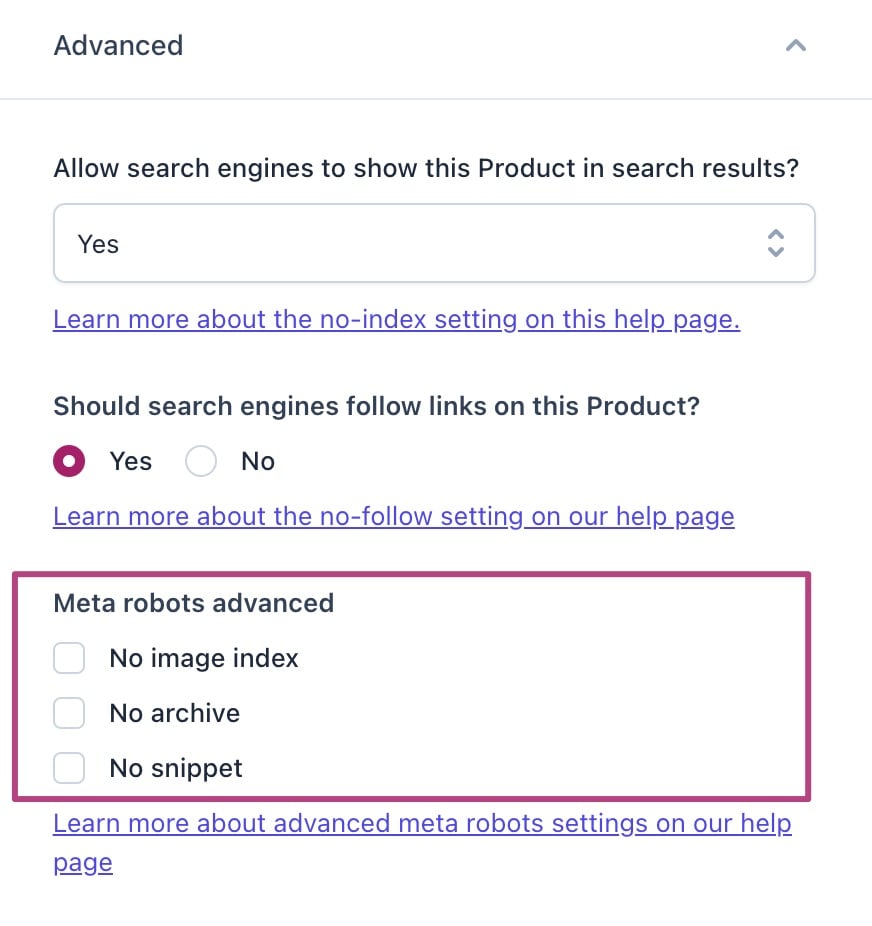The width and height of the screenshot is (872, 926).
Task: Click the "No" label text beside radio
Action: coord(257,461)
